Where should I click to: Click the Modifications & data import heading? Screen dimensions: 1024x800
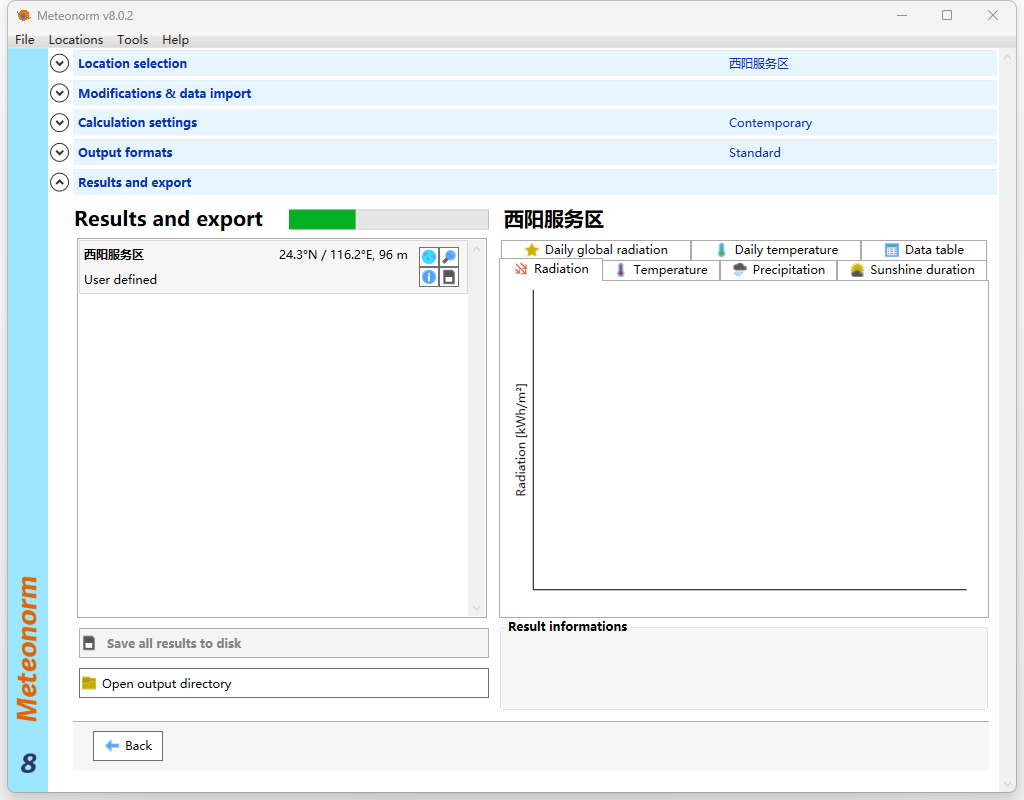tap(165, 93)
